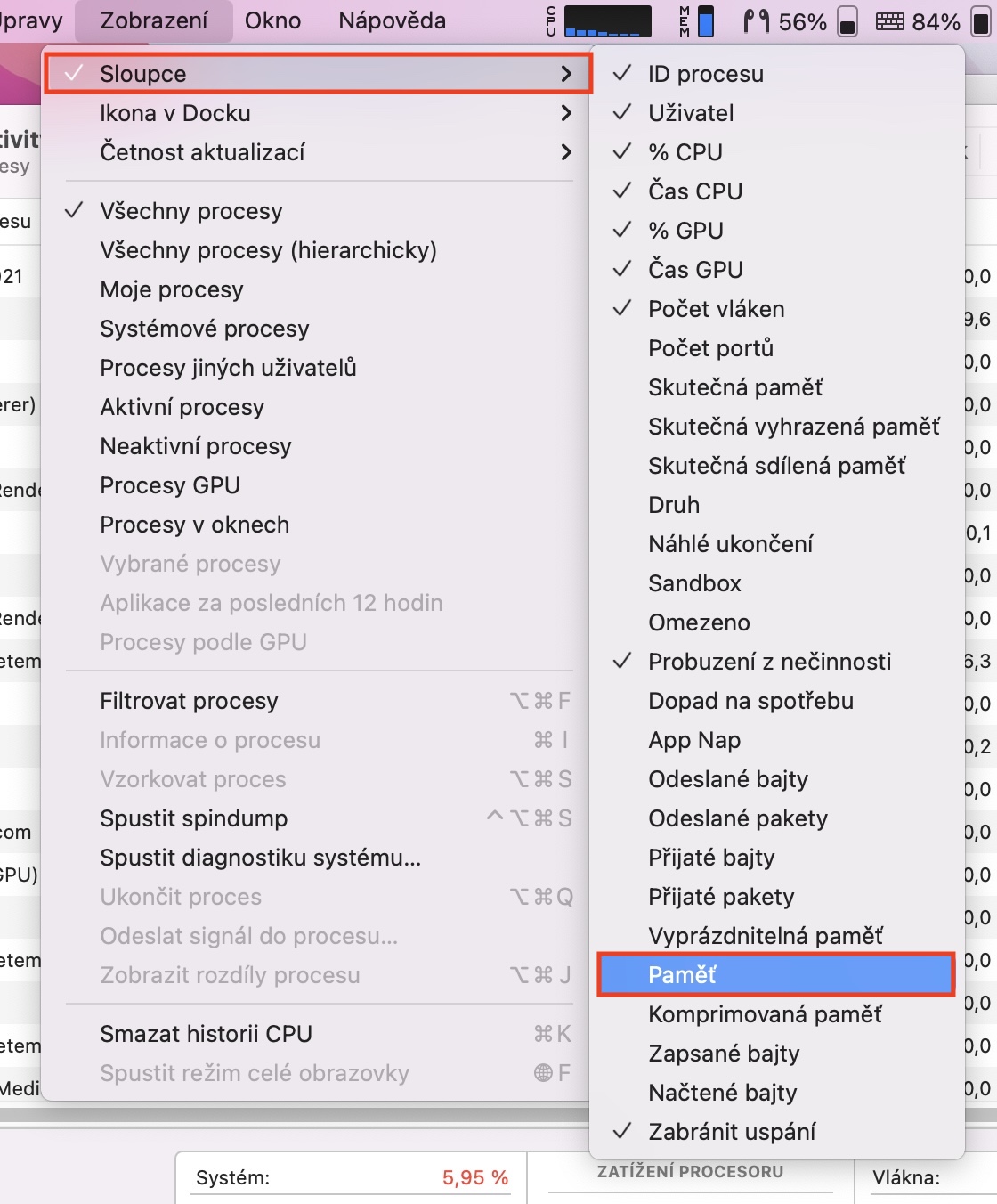Enable the highlighted Paměť column

682,975
